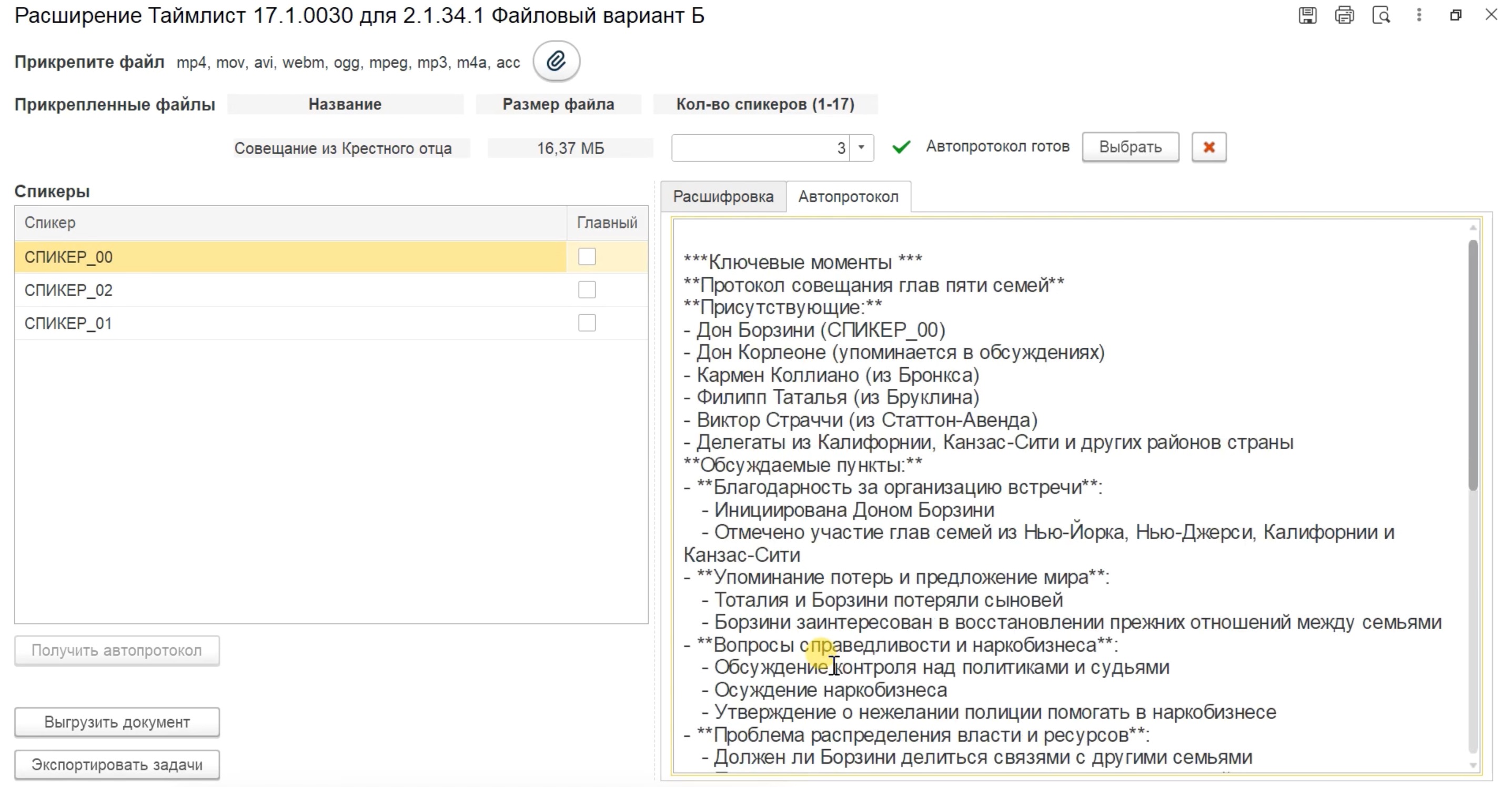Click the save diskette icon in title bar
This screenshot has width=1512, height=787.
point(1307,15)
